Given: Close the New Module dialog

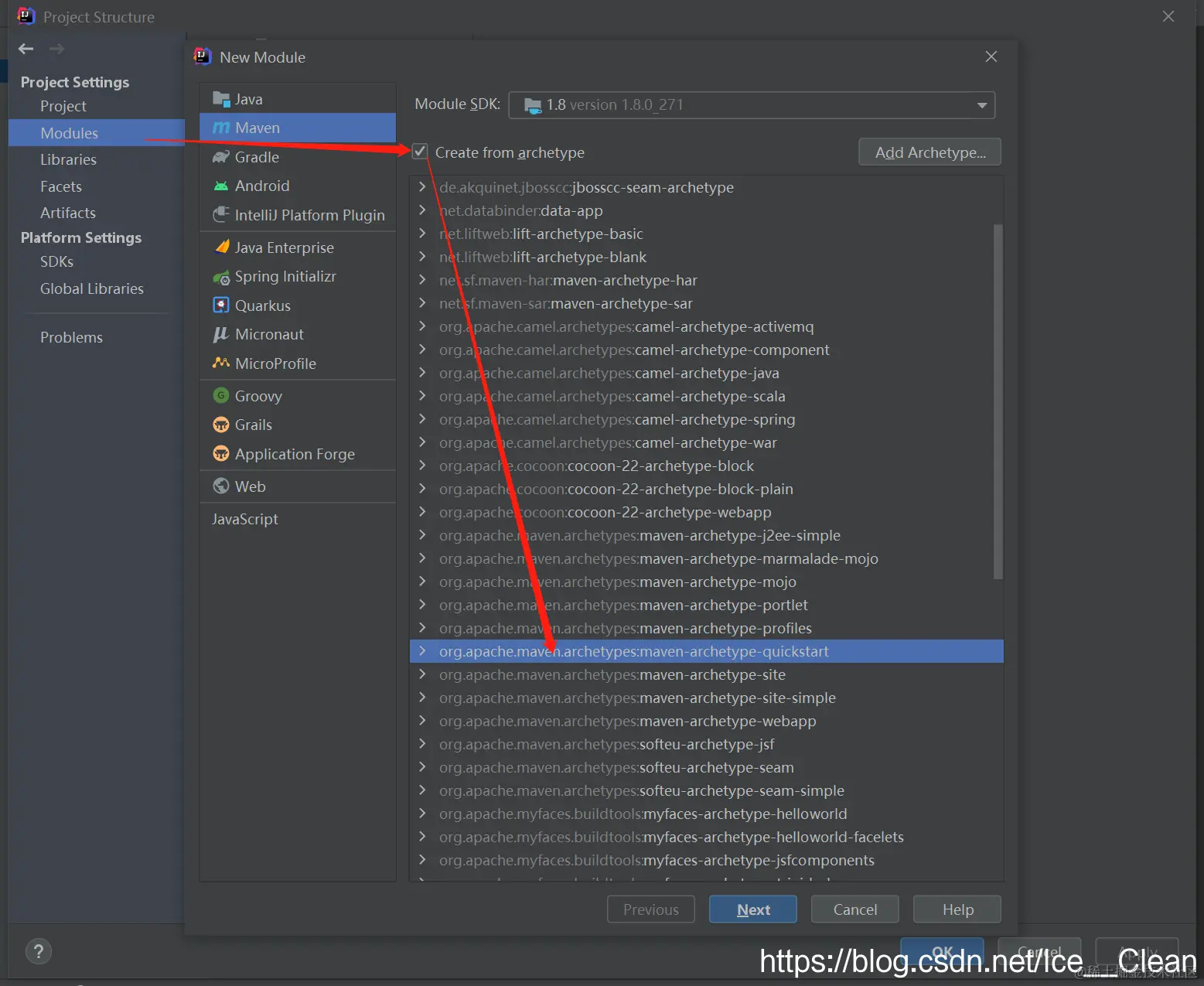Looking at the screenshot, I should (991, 56).
